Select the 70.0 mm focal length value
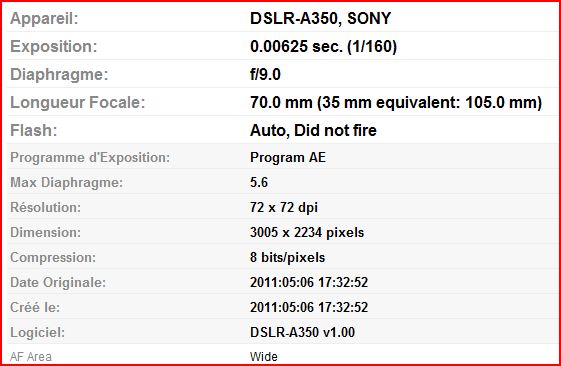This screenshot has width=561, height=366. (396, 103)
